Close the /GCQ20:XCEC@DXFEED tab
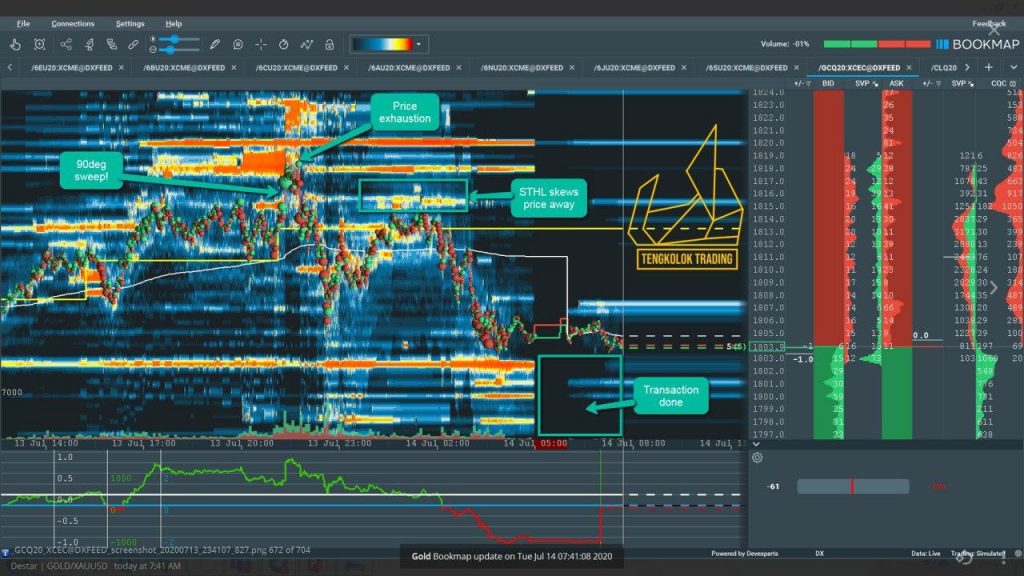 click(909, 68)
